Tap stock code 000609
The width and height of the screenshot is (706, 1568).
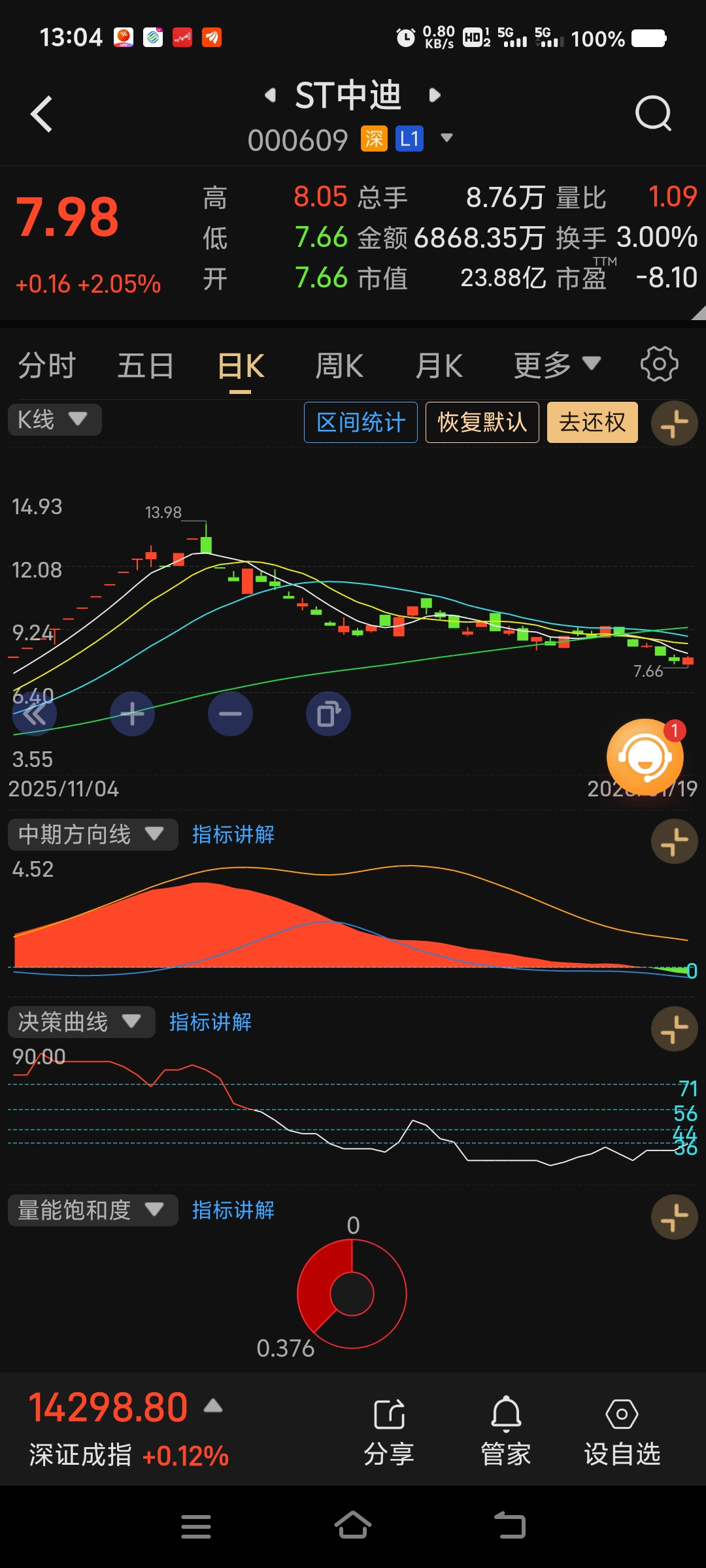[297, 140]
